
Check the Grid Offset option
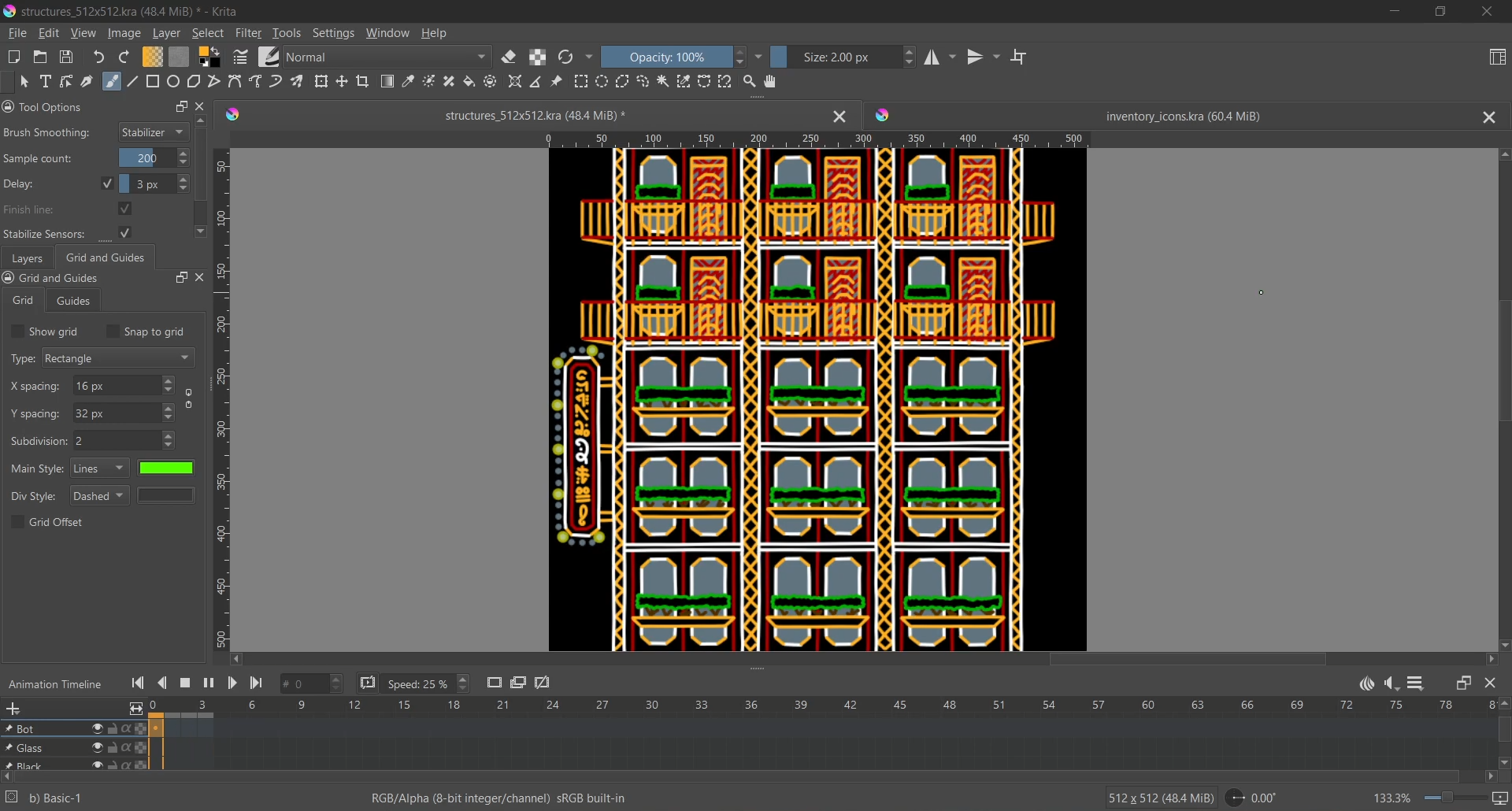click(17, 524)
